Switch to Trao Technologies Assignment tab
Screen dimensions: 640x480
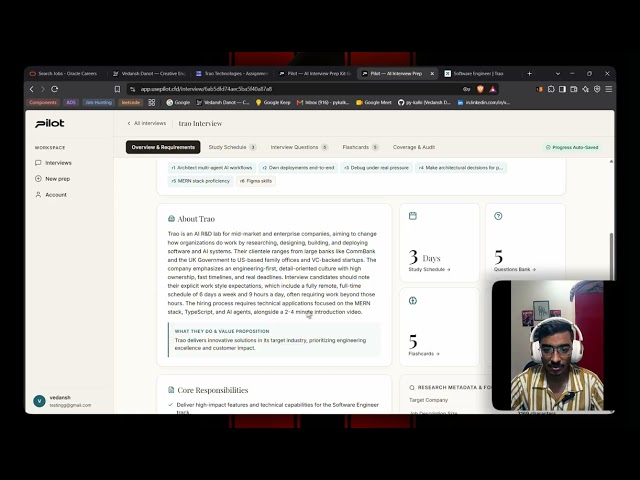(232, 73)
